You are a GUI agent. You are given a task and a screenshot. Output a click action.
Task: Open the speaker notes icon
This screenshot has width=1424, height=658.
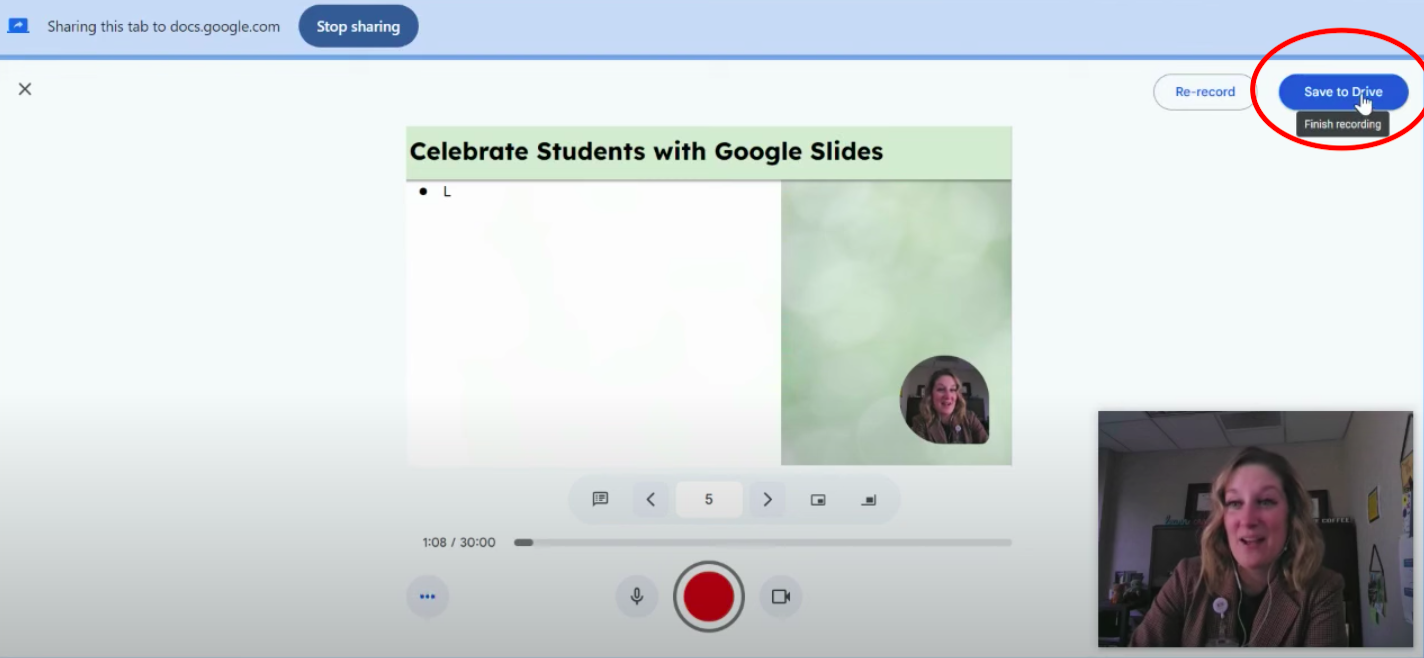coord(600,499)
